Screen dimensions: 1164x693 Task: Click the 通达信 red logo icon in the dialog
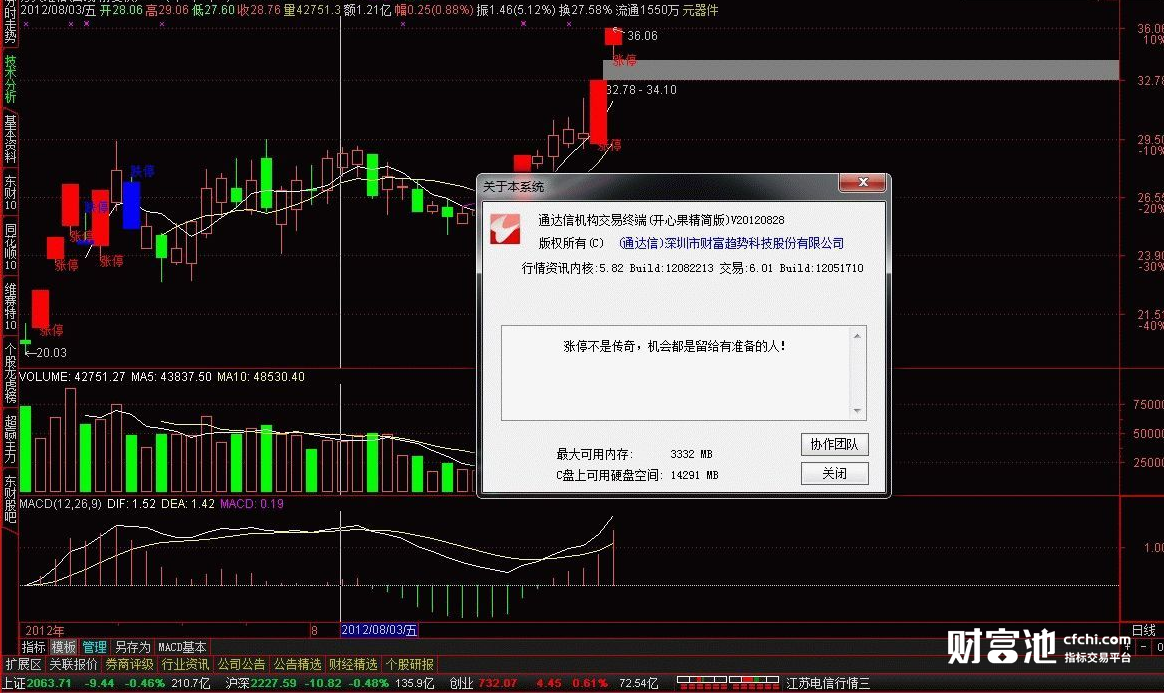pyautogui.click(x=505, y=229)
